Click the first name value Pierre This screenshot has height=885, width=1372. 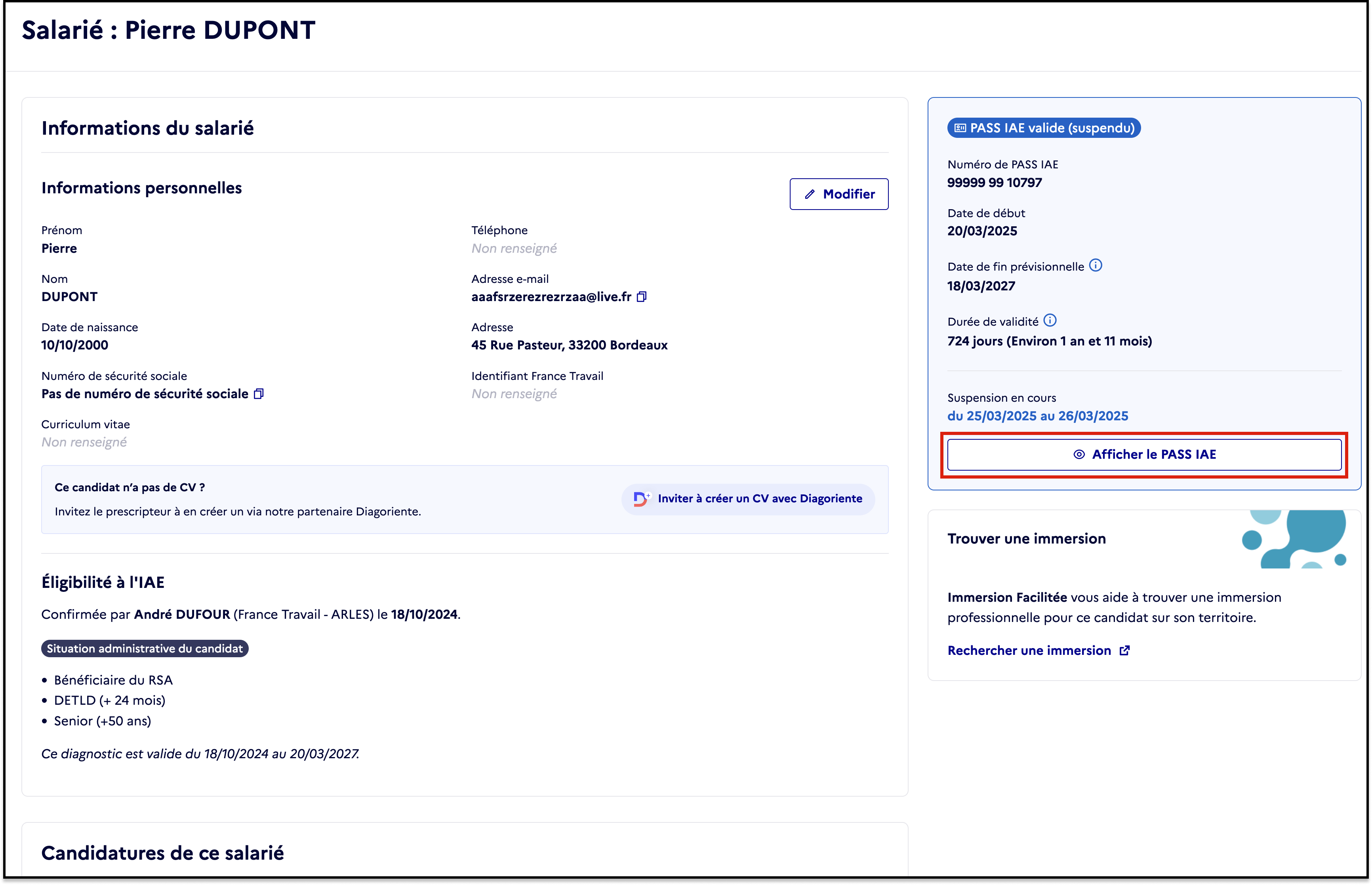59,249
